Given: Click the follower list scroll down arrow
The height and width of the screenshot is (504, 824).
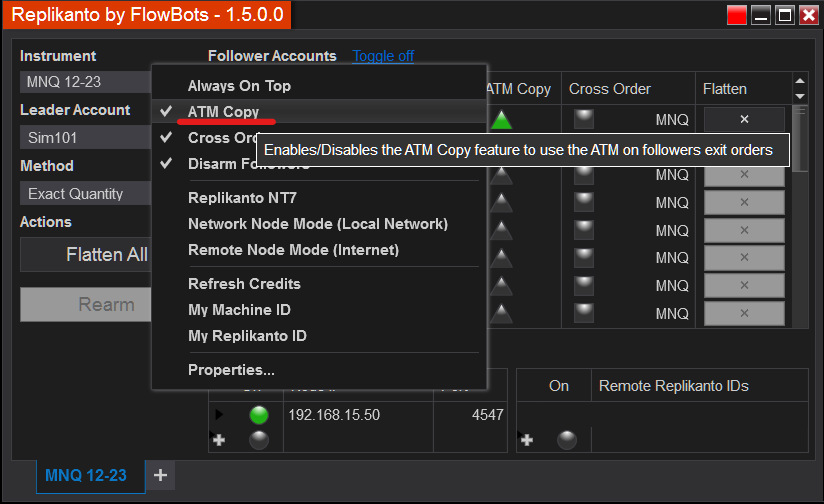Looking at the screenshot, I should 800,96.
